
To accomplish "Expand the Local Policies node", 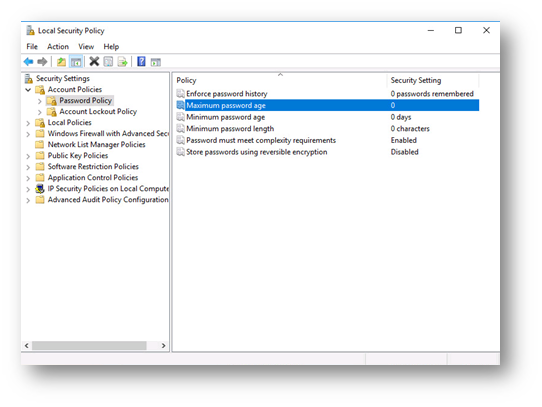I will [28, 123].
